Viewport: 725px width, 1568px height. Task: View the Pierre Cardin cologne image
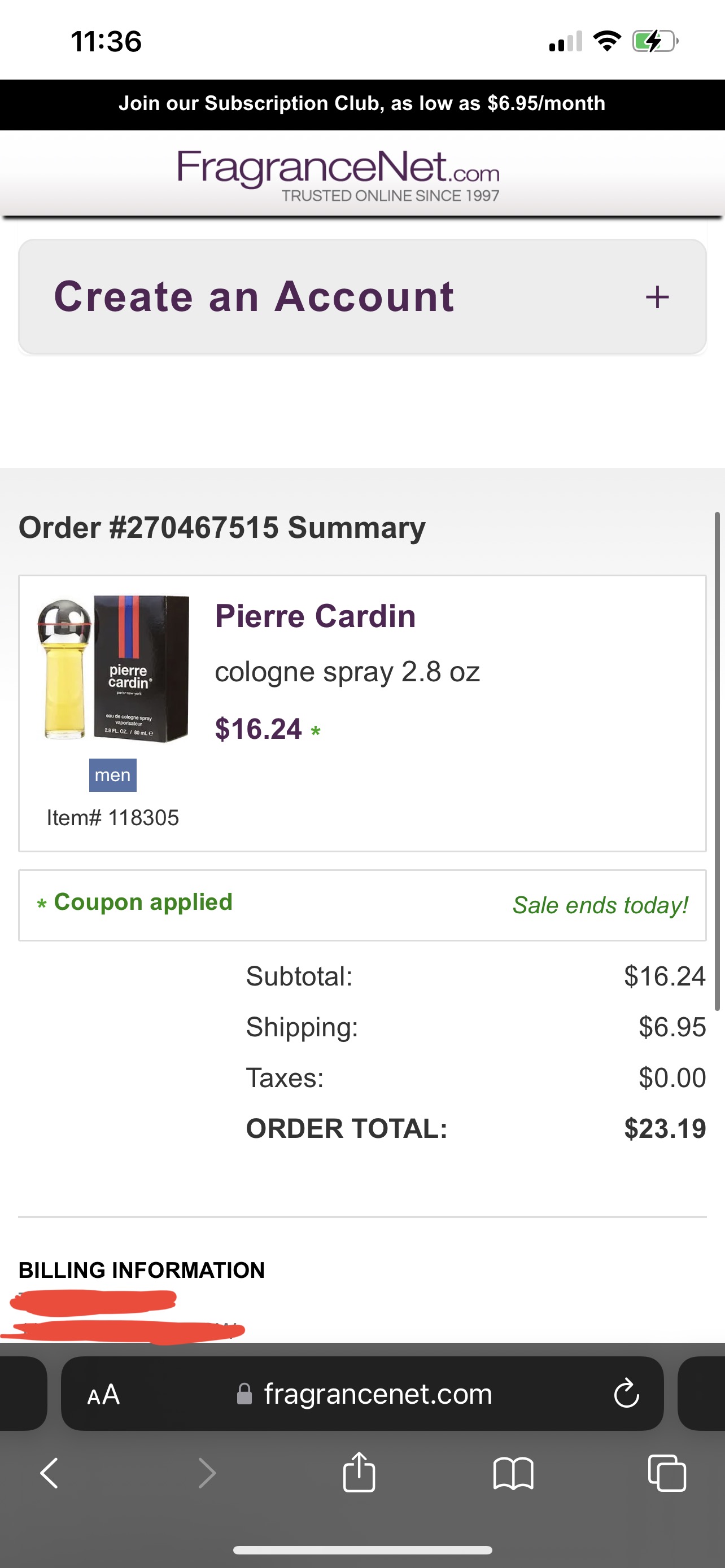(x=113, y=668)
